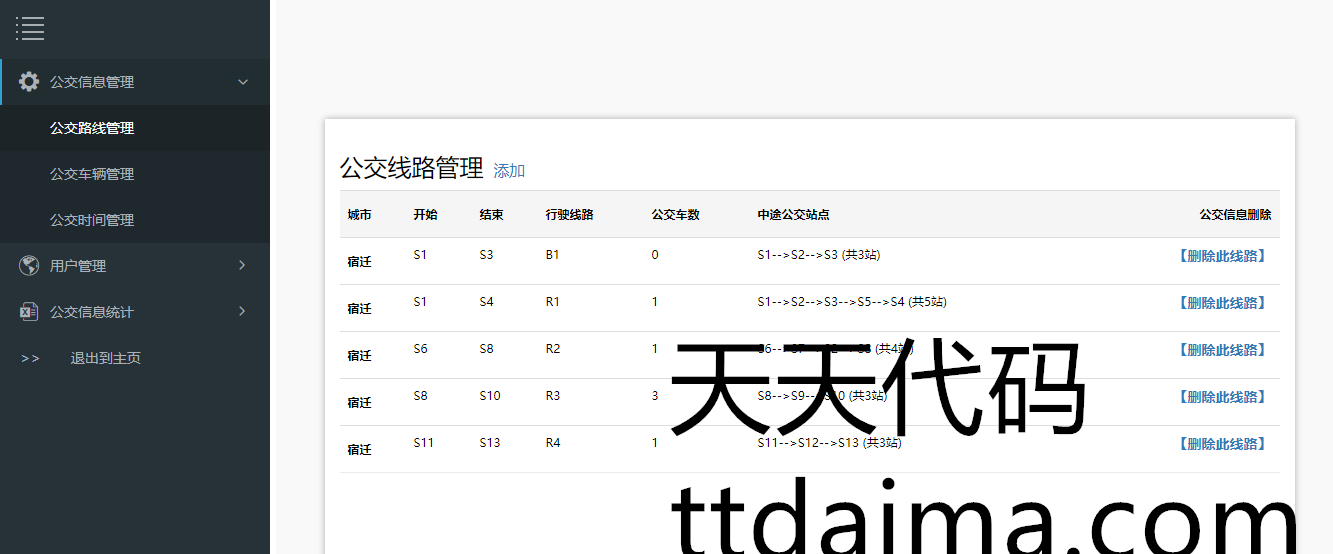
Task: Expand the 用户管理 submenu arrow
Action: point(242,266)
